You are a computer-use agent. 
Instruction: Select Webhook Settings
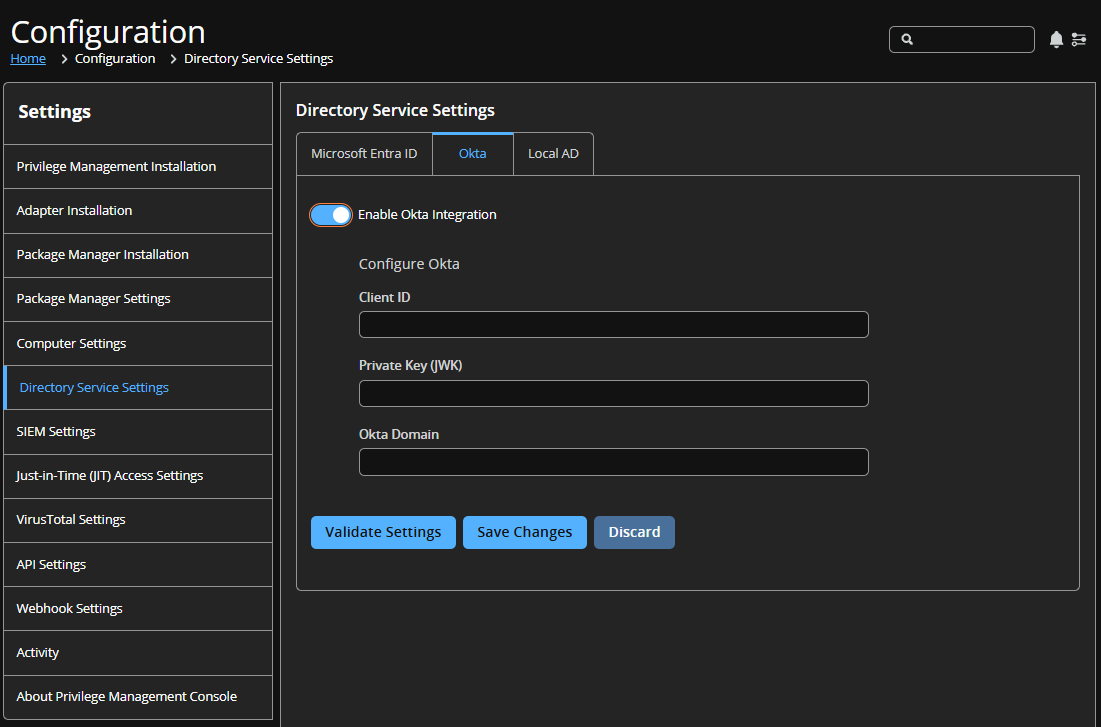(138, 609)
